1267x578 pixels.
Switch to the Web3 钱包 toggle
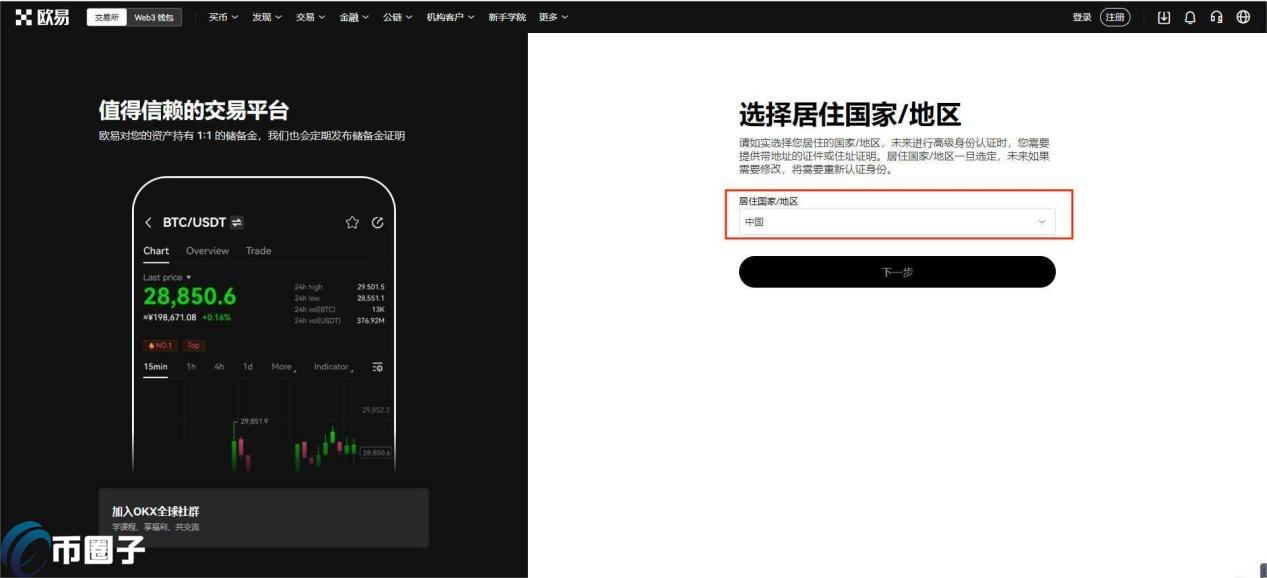[154, 17]
